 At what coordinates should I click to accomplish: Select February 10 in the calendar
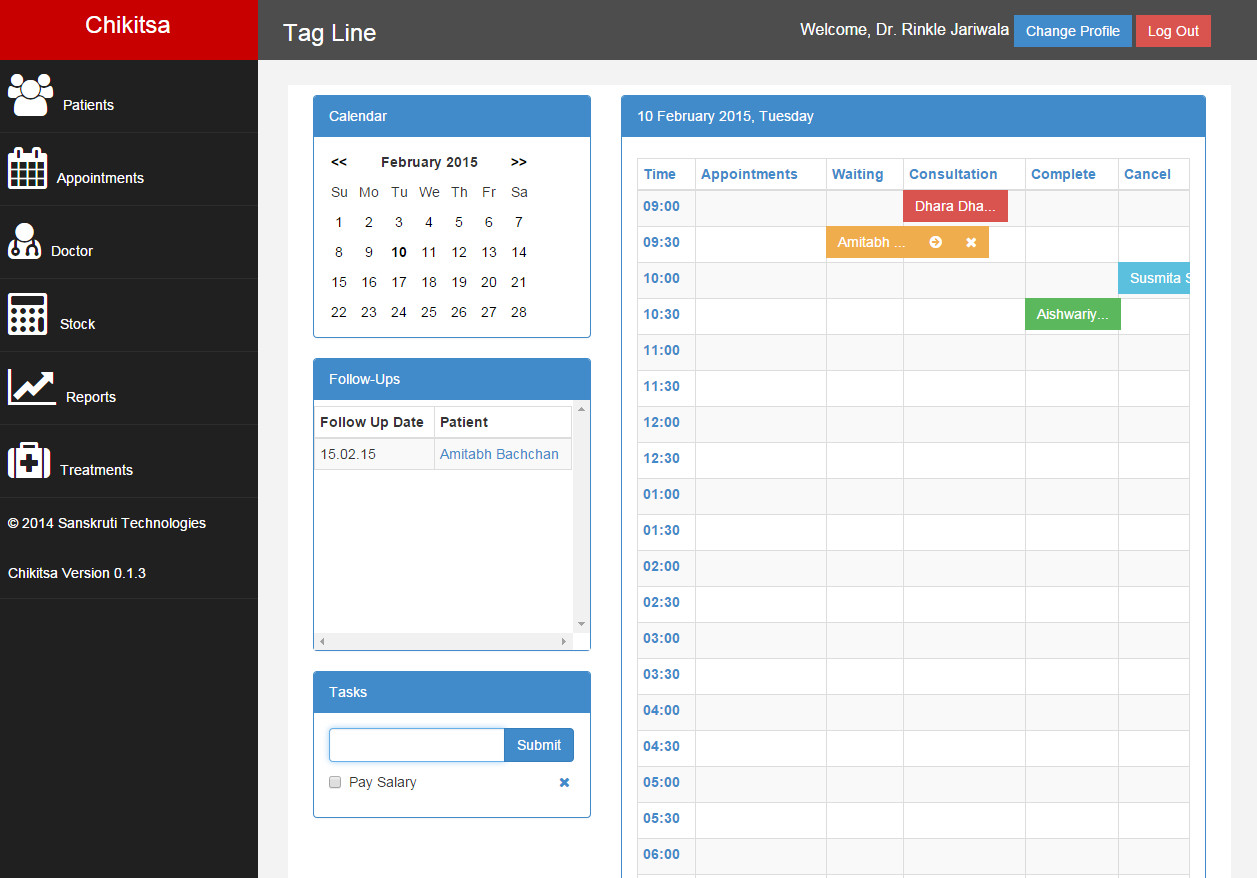(x=399, y=252)
